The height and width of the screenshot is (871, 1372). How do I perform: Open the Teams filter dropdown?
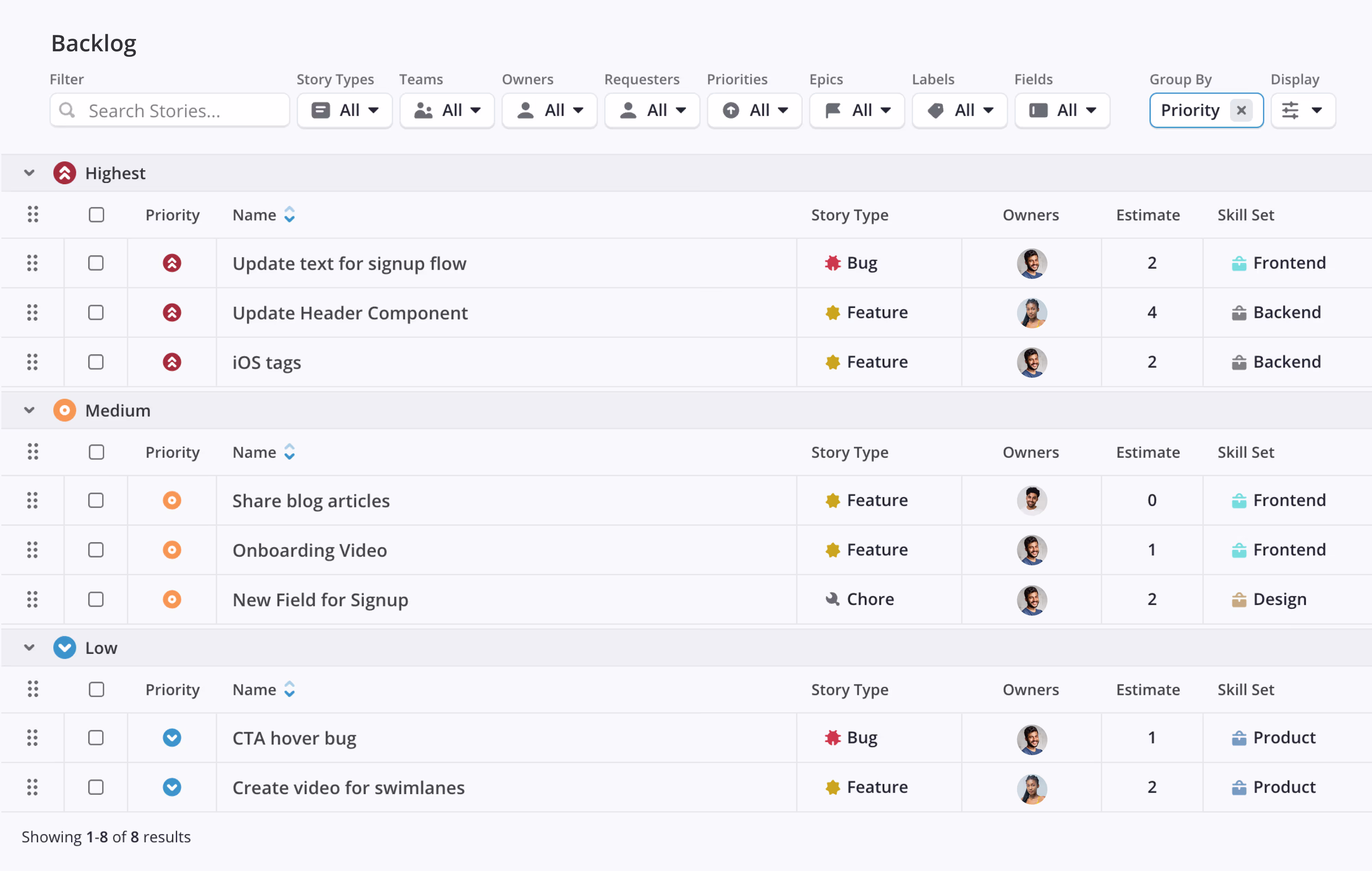[x=447, y=110]
